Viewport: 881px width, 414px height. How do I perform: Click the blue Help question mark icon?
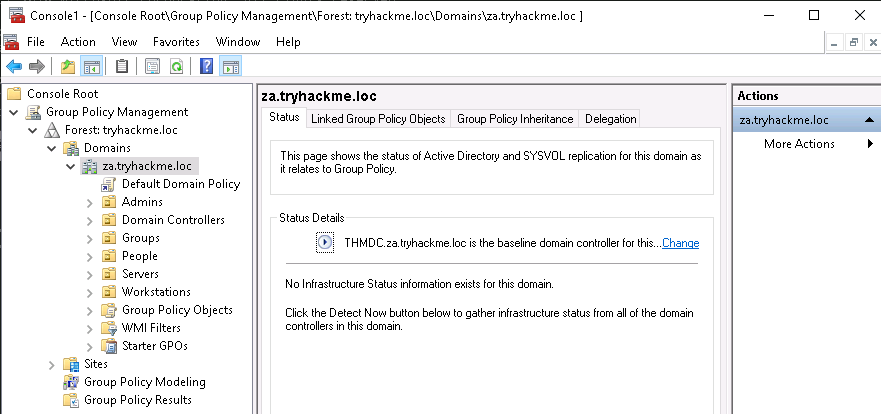[206, 67]
